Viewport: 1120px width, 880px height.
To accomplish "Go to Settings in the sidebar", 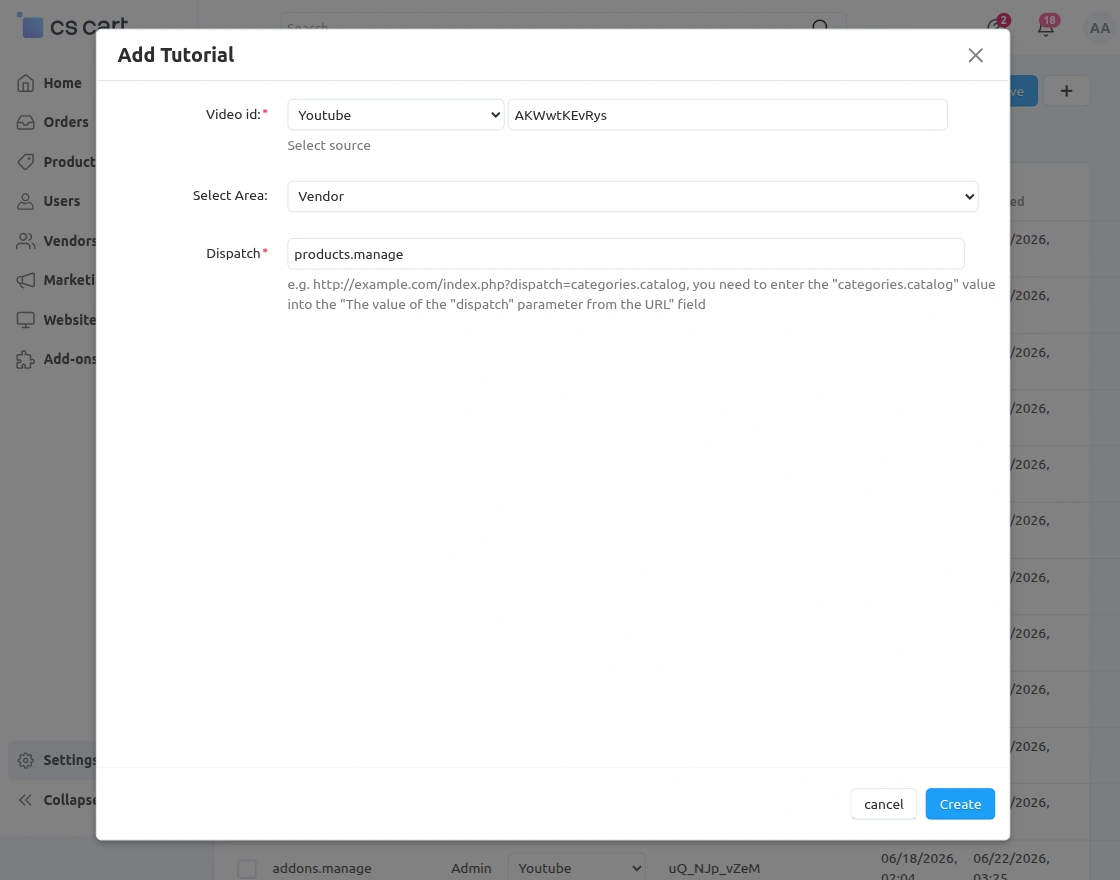I will [54, 760].
